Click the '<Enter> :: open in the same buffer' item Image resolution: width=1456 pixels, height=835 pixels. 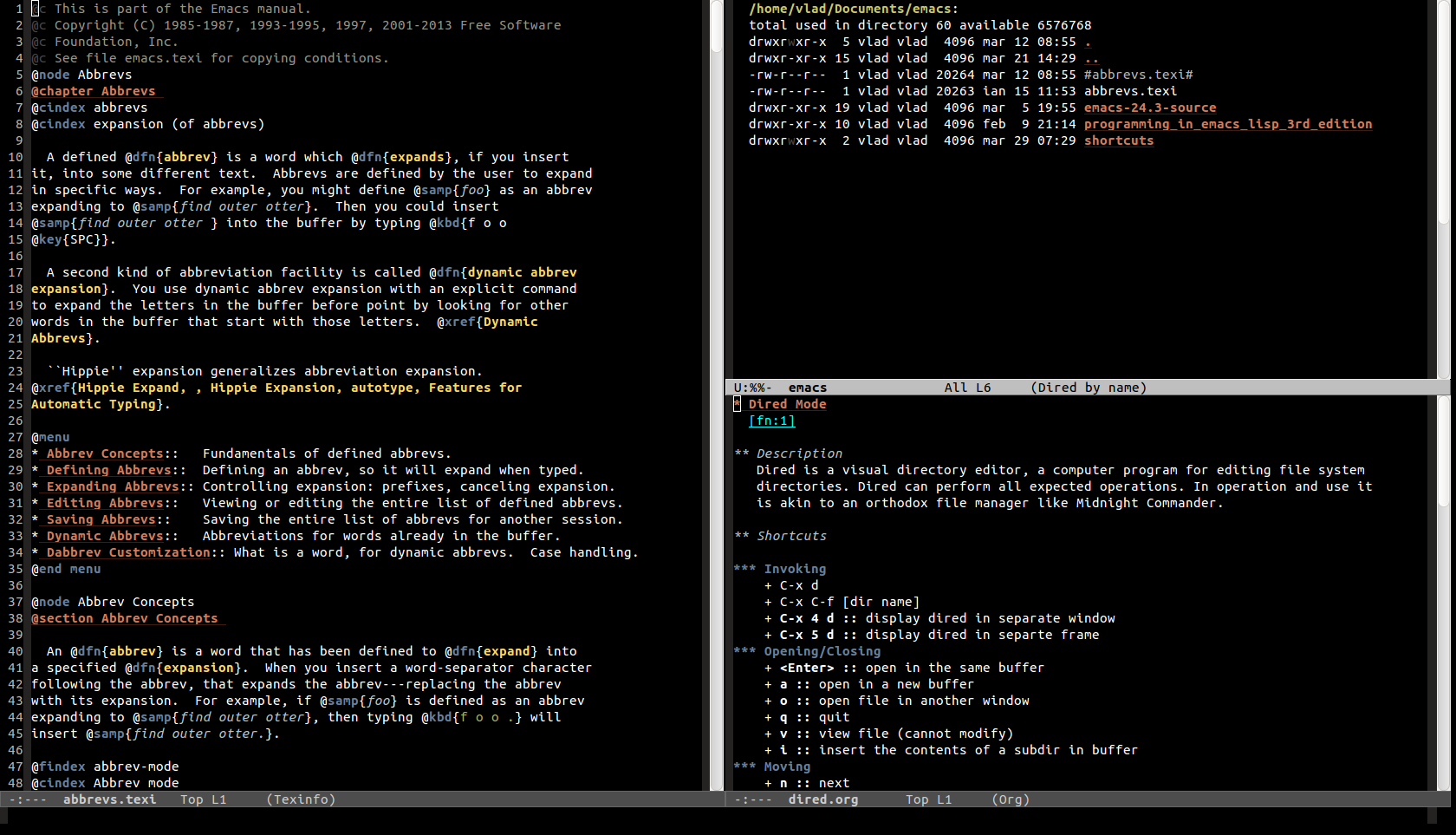[x=904, y=668]
